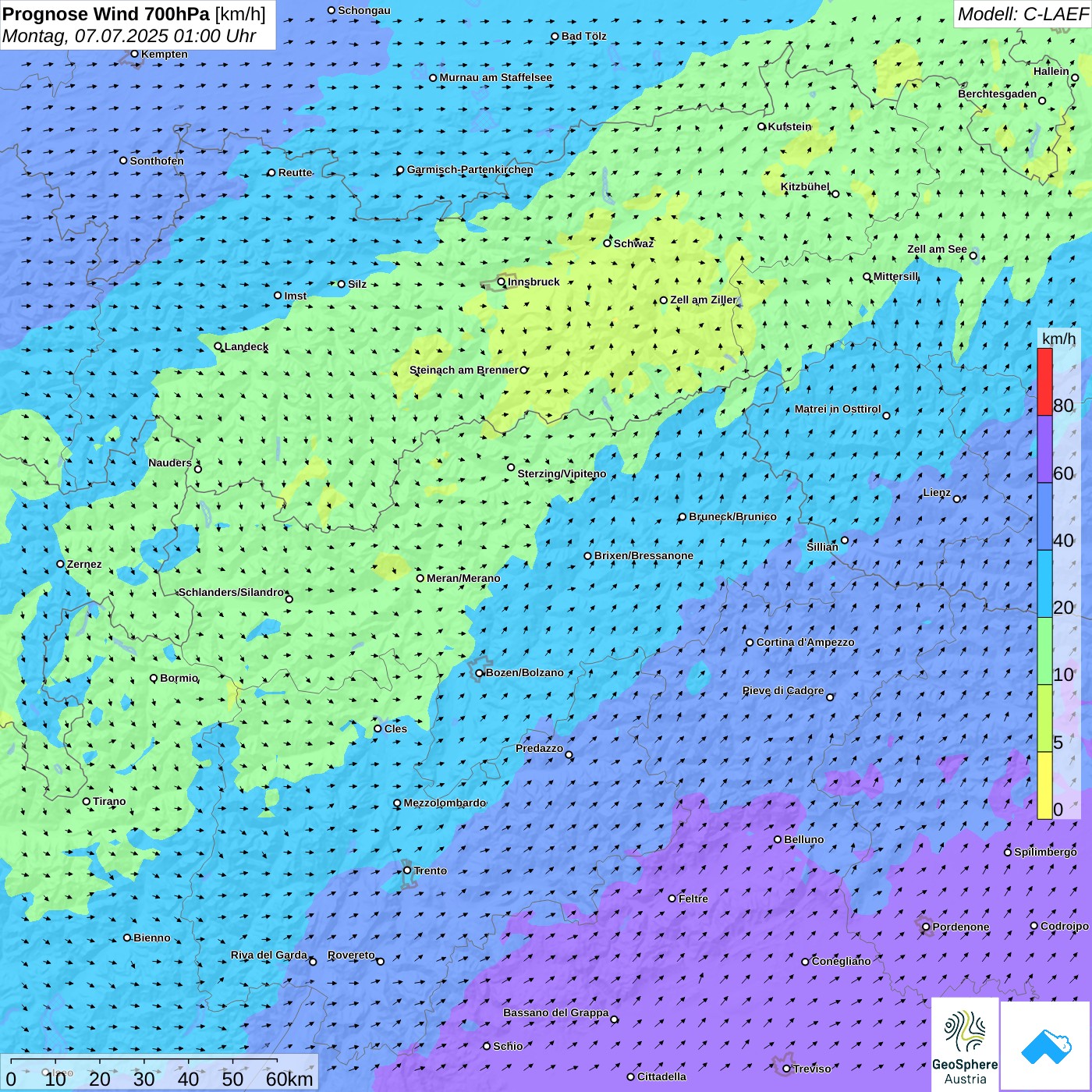Click the Bormio city marker
Screen dimensions: 1092x1092
tap(154, 678)
